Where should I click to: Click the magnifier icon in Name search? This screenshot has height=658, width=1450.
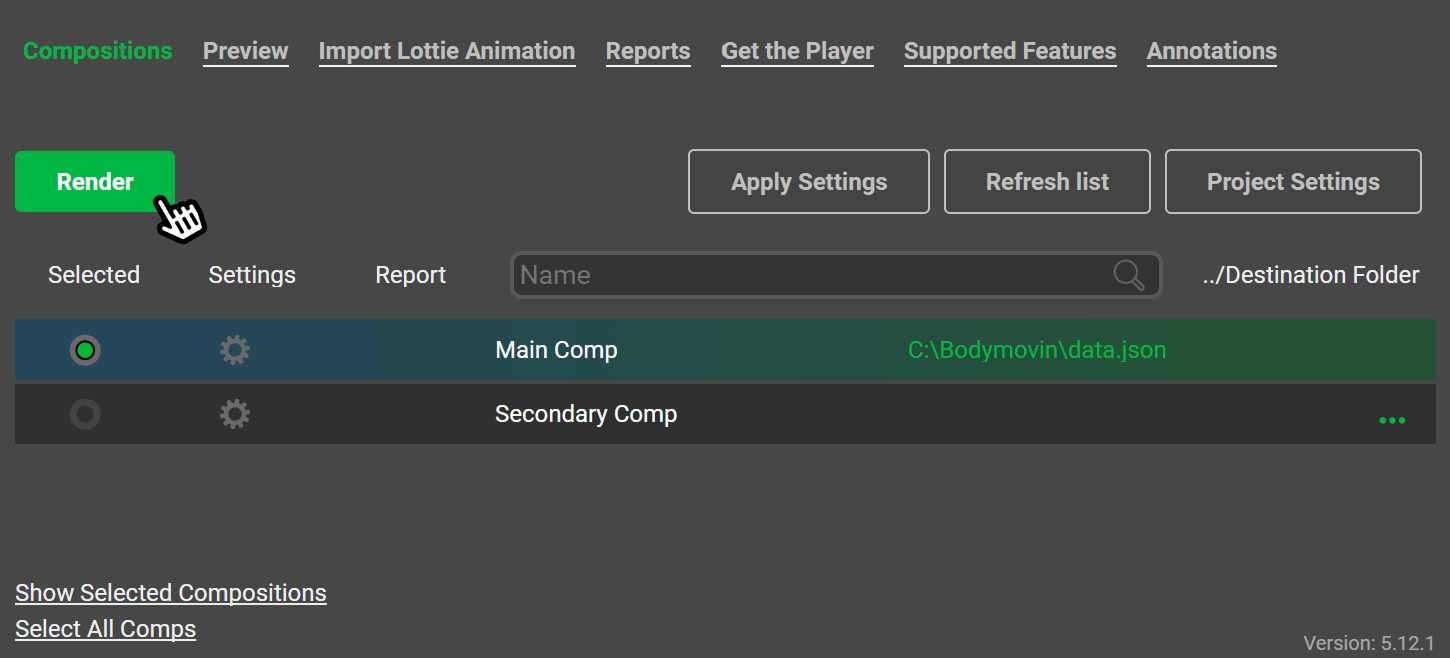[x=1129, y=275]
